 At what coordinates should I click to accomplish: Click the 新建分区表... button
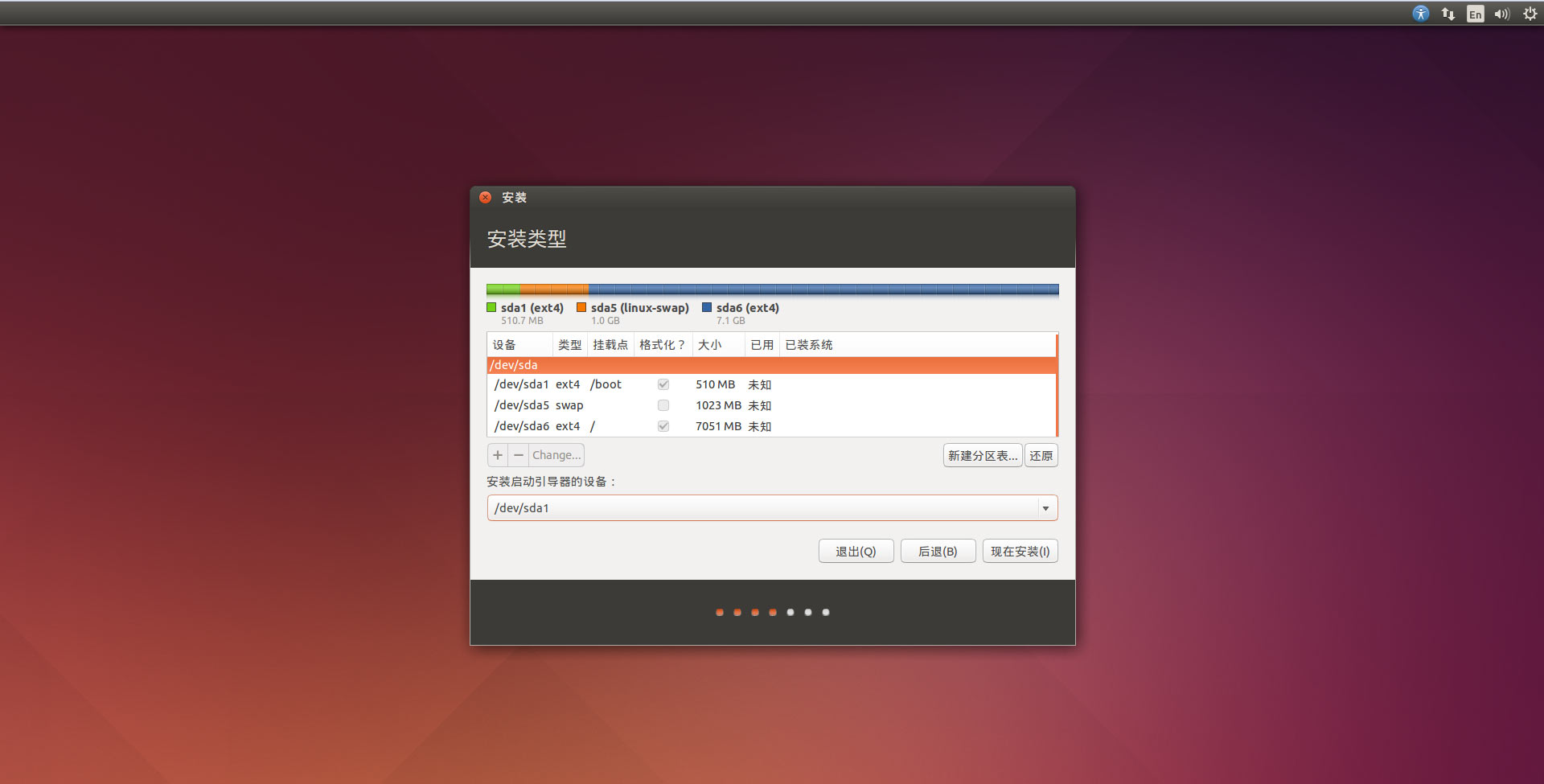pos(982,456)
